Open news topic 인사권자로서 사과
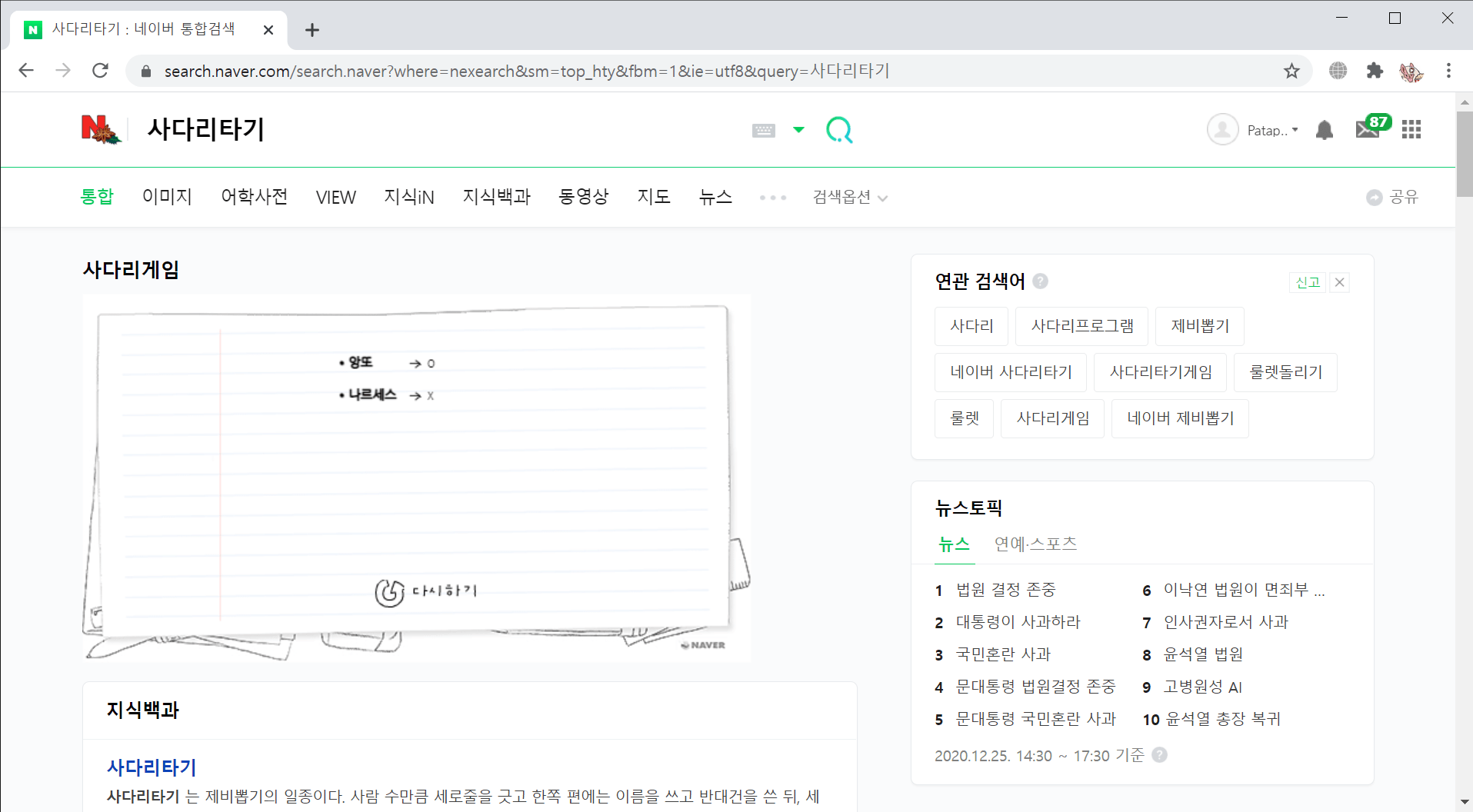 click(x=1226, y=622)
